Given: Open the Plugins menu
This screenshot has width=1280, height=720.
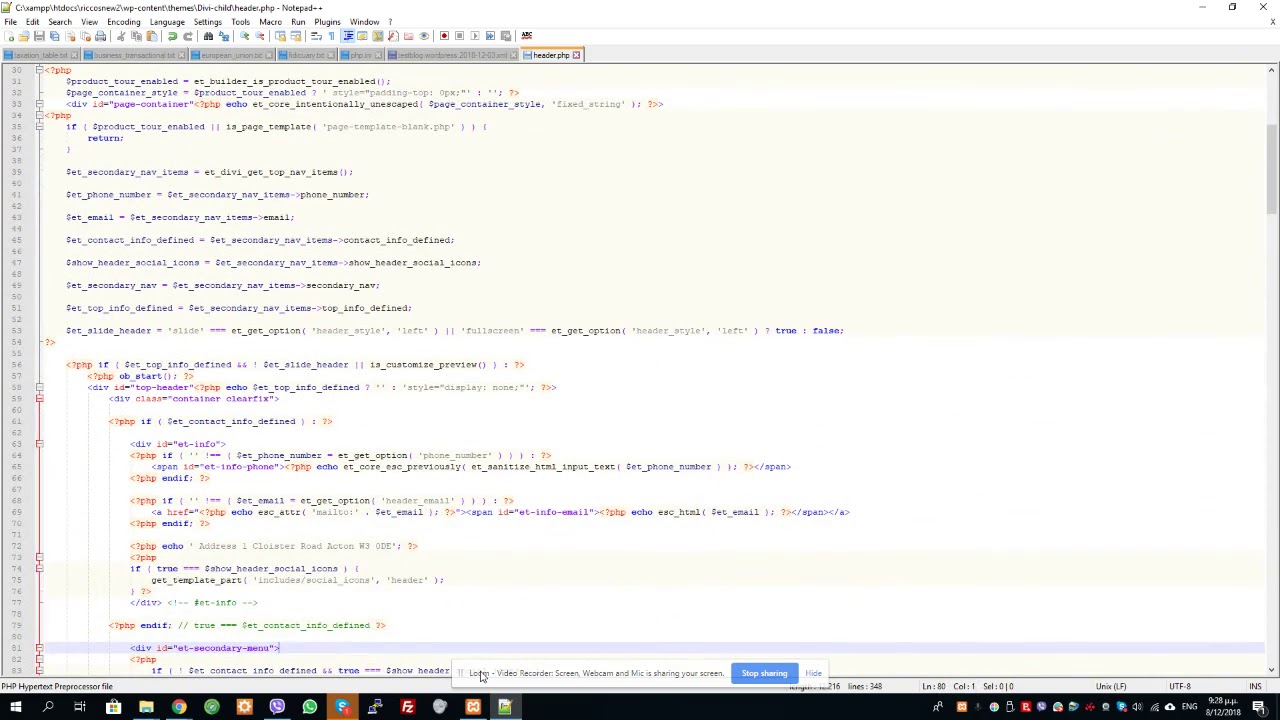Looking at the screenshot, I should coord(327,22).
